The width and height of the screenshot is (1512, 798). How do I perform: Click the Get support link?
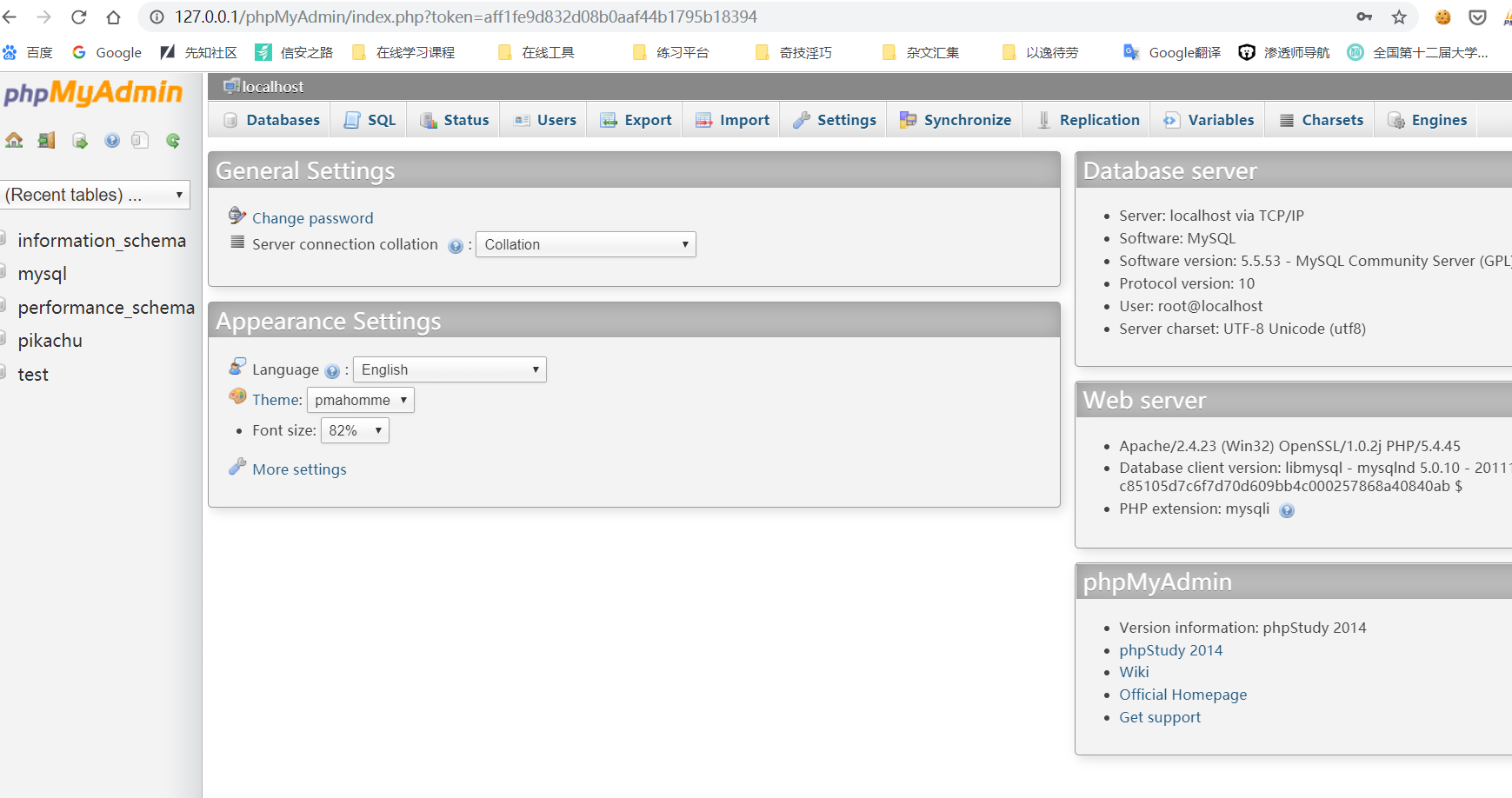tap(1160, 717)
